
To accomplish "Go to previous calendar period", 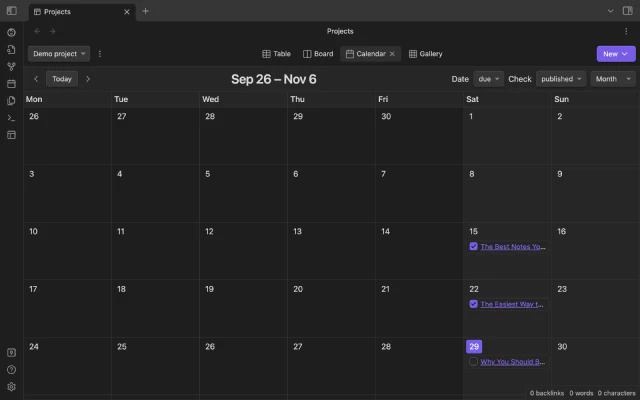I will pos(37,79).
